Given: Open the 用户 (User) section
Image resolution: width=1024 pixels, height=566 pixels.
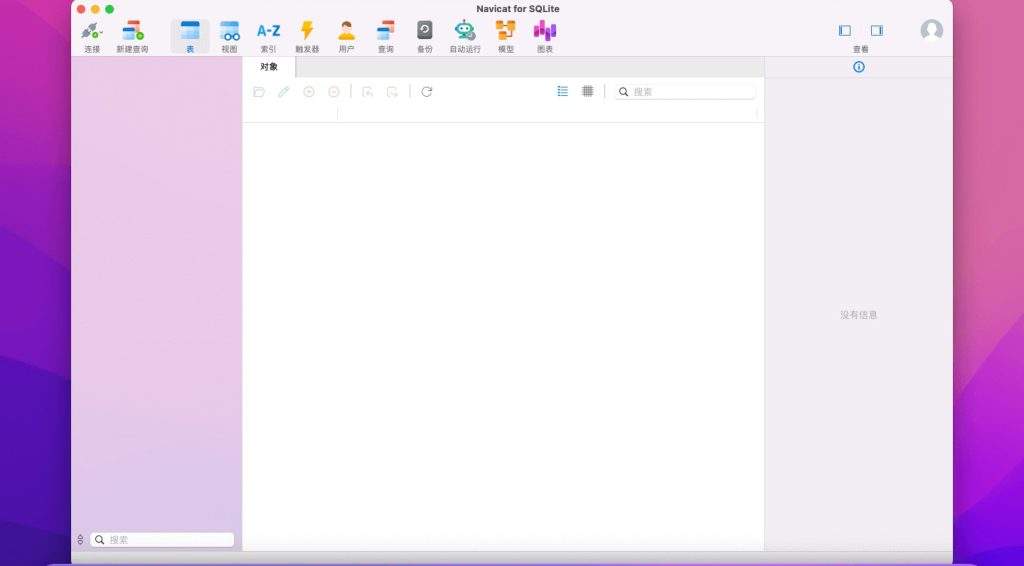Looking at the screenshot, I should [x=346, y=31].
